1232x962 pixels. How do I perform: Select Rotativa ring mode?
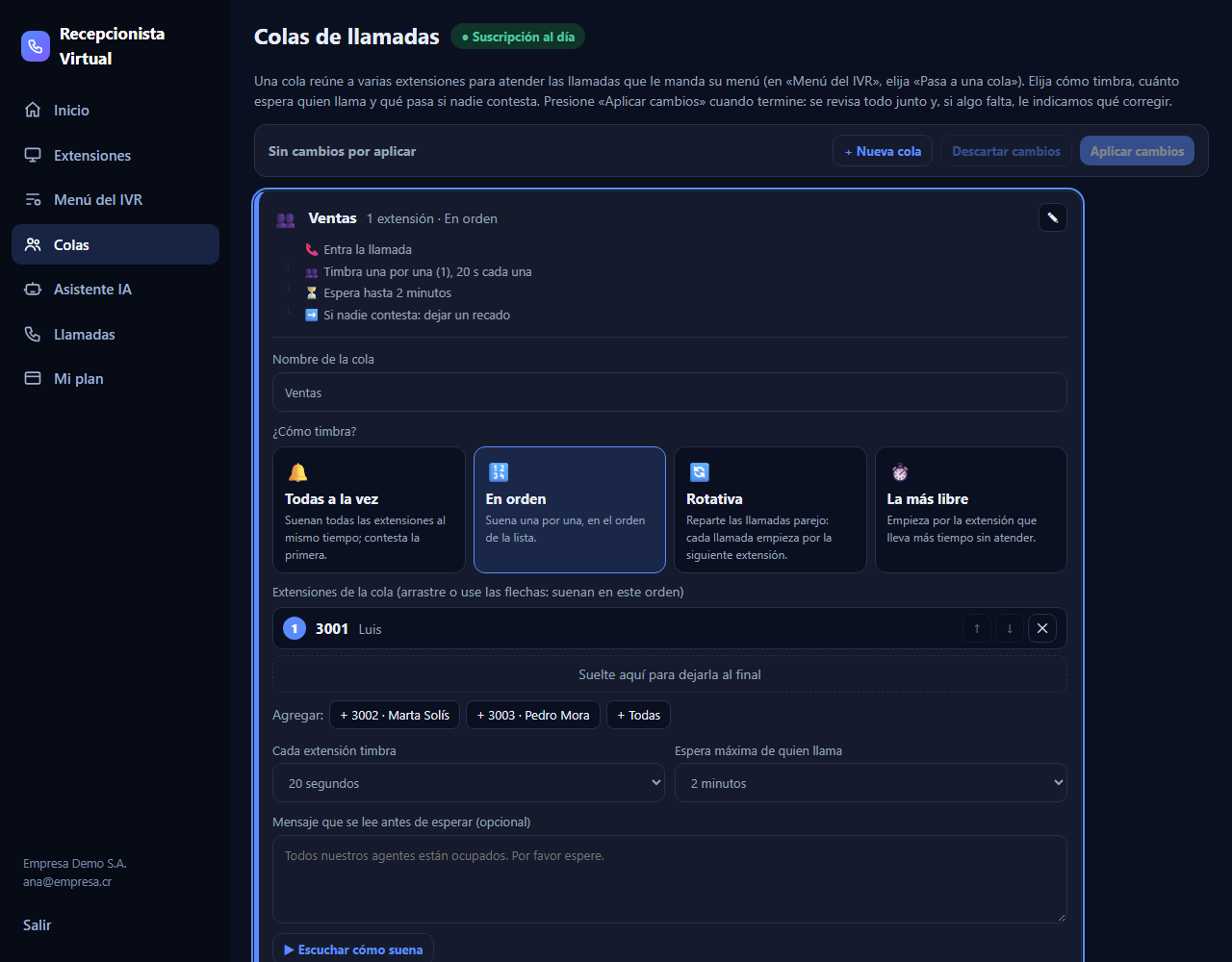pyautogui.click(x=770, y=510)
